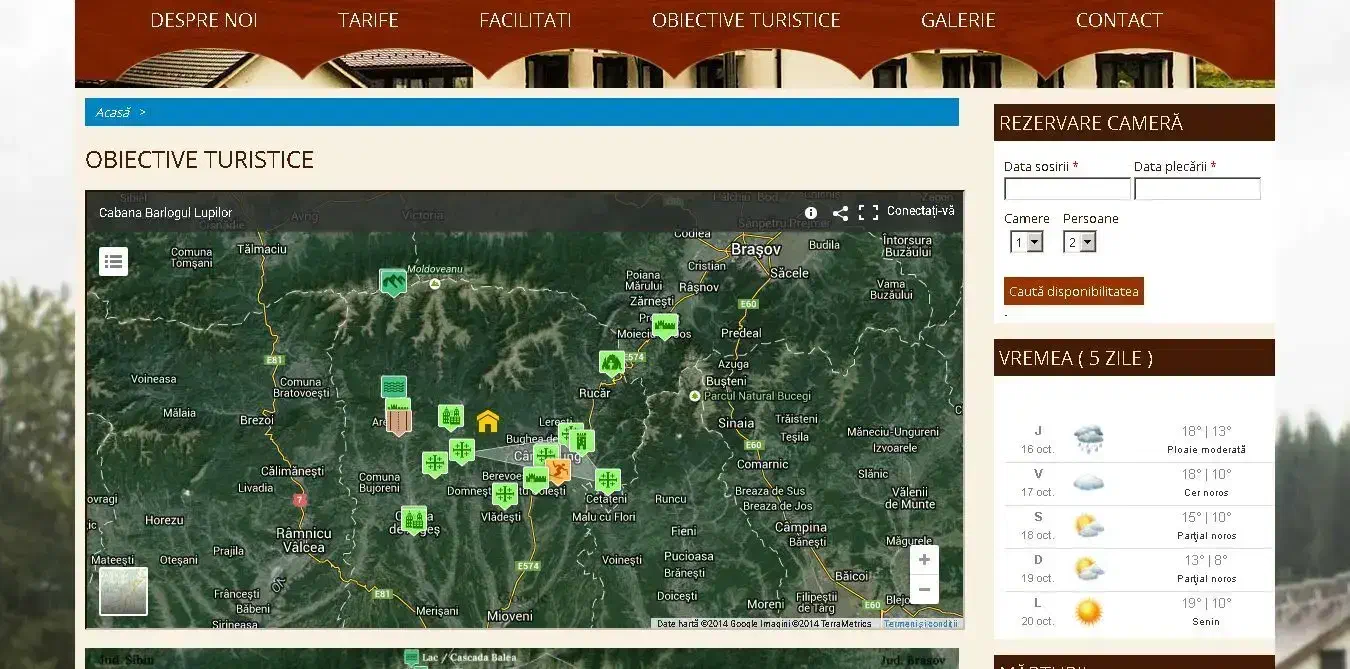
Task: Click the Caută disponibilitatea button
Action: [x=1073, y=291]
